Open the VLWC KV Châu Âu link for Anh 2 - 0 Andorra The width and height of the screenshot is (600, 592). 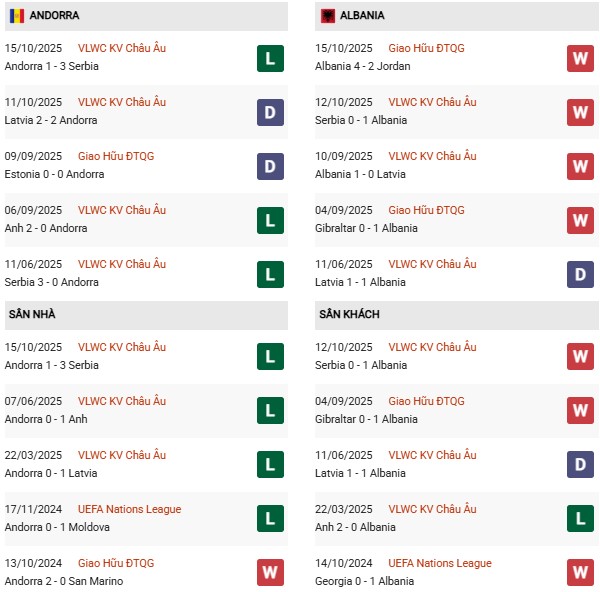[122, 210]
